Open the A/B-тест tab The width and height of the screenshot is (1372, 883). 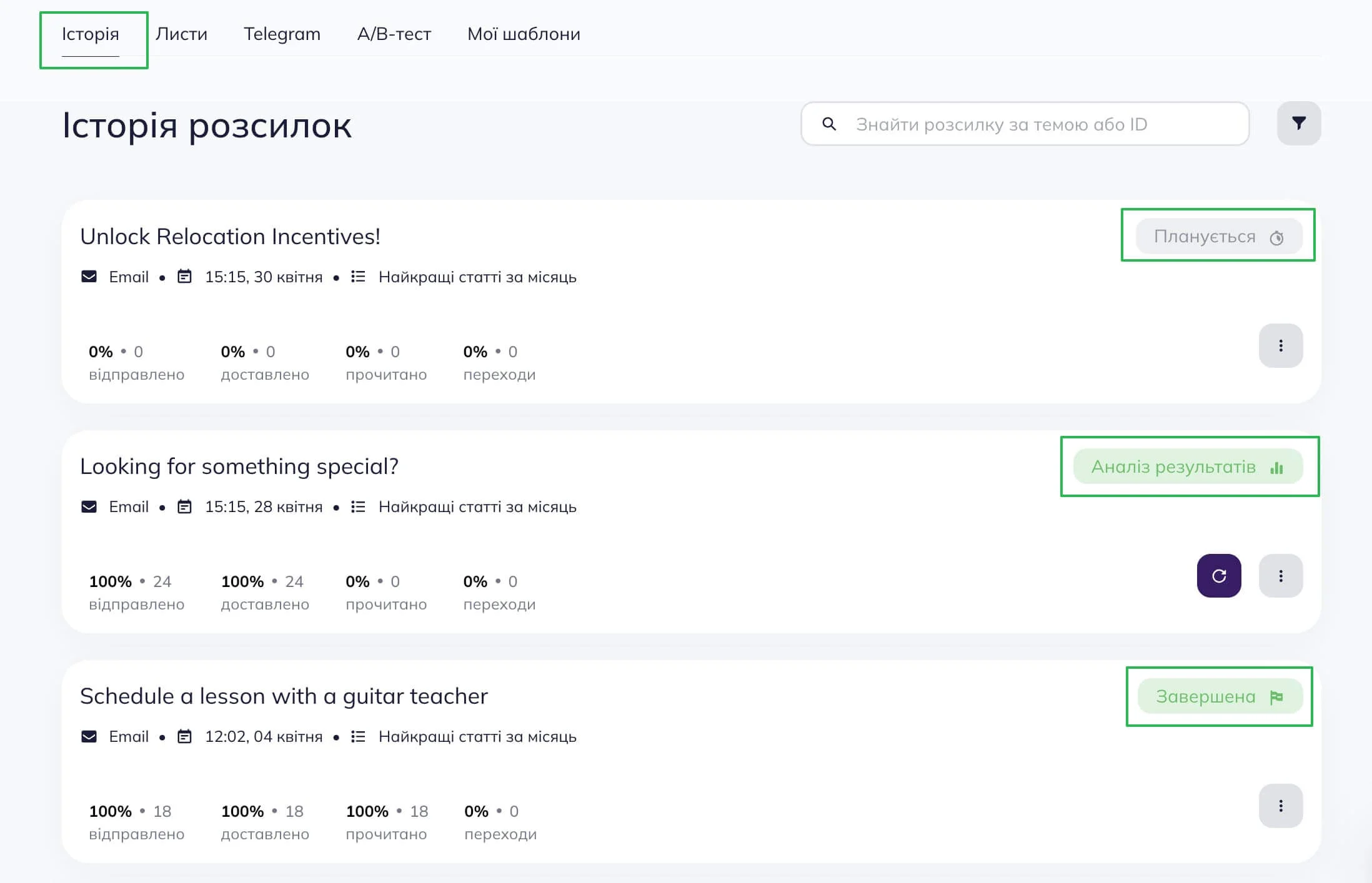[394, 34]
